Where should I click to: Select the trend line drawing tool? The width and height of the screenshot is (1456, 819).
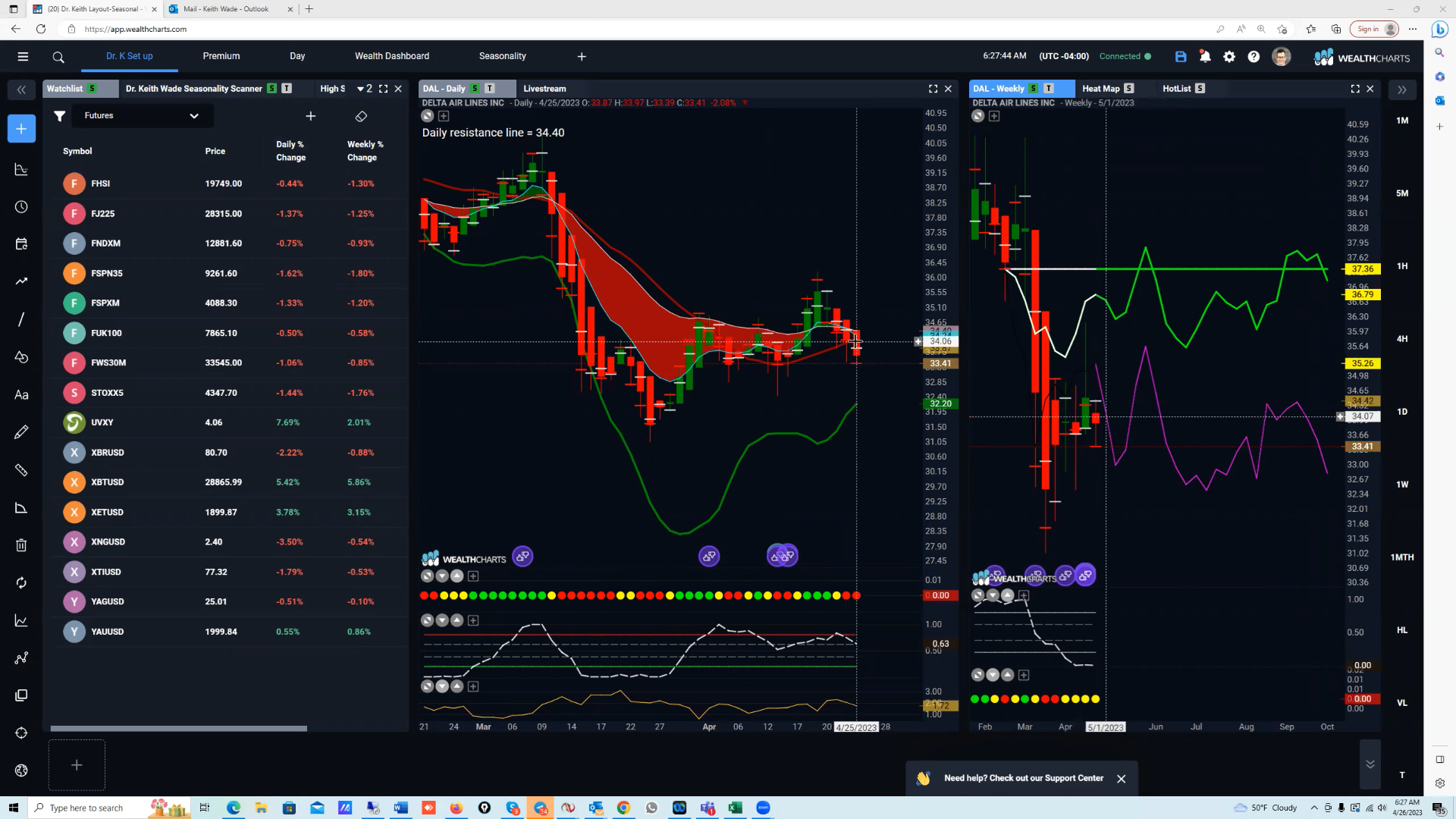pyautogui.click(x=21, y=319)
